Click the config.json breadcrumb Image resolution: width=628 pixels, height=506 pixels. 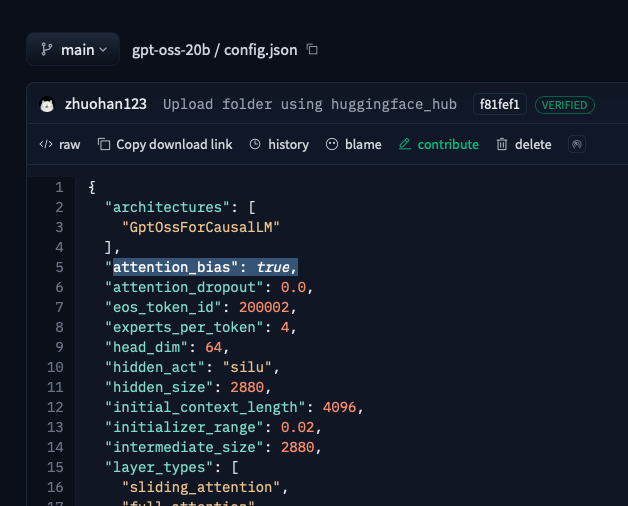coord(260,50)
